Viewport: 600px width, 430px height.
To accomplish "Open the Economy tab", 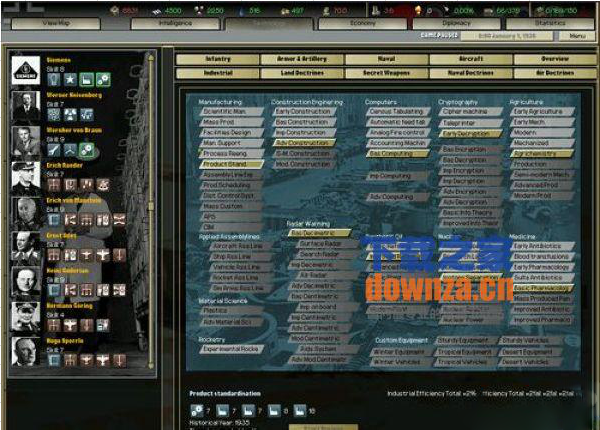I will (363, 23).
